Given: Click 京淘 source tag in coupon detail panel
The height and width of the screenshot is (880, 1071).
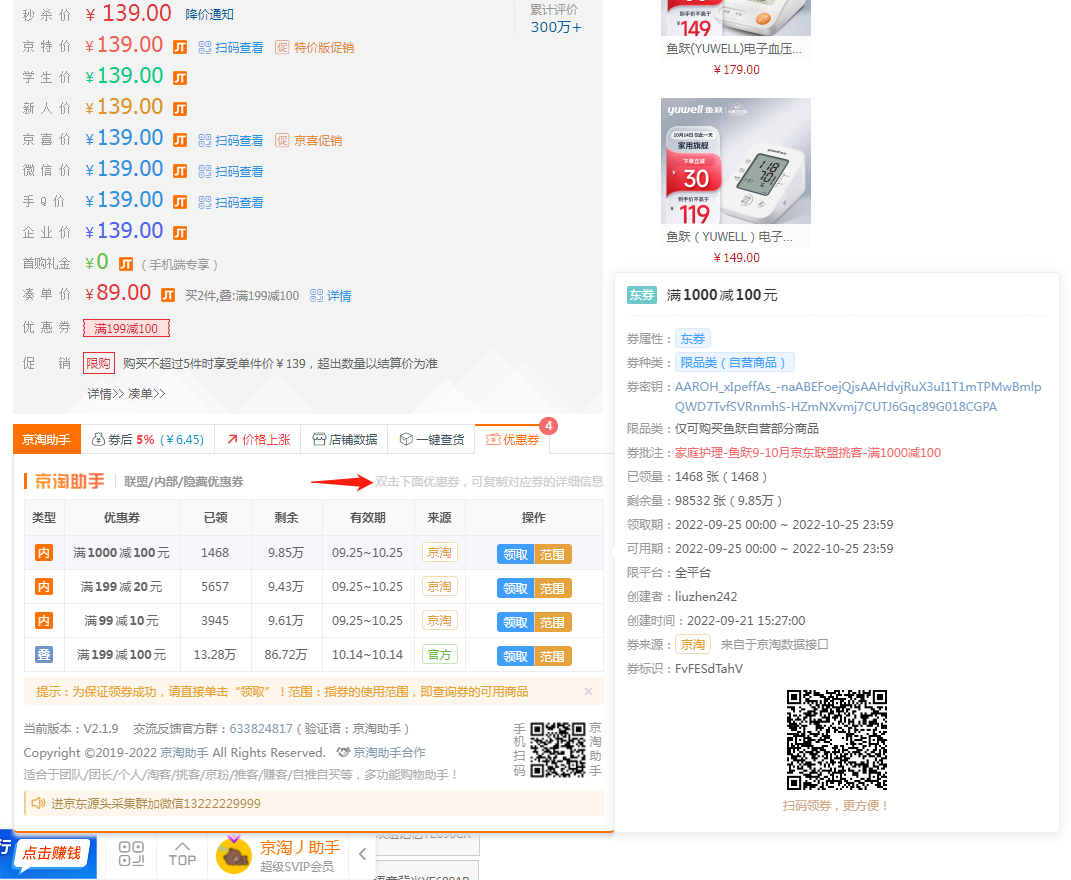Looking at the screenshot, I should (693, 644).
